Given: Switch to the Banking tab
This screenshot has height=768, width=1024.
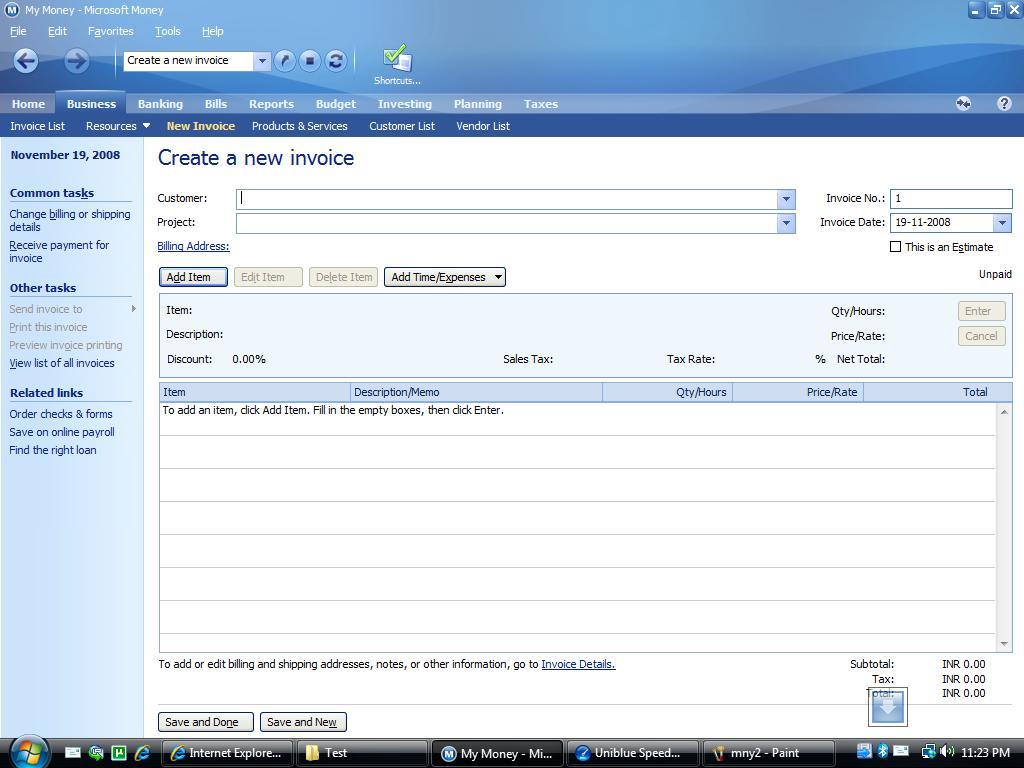Looking at the screenshot, I should [160, 104].
